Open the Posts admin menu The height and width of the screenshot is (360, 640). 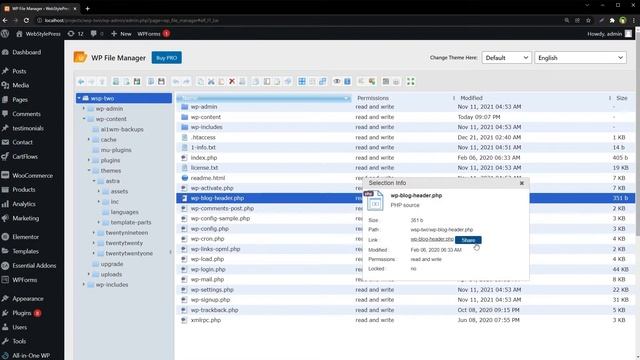tap(19, 71)
